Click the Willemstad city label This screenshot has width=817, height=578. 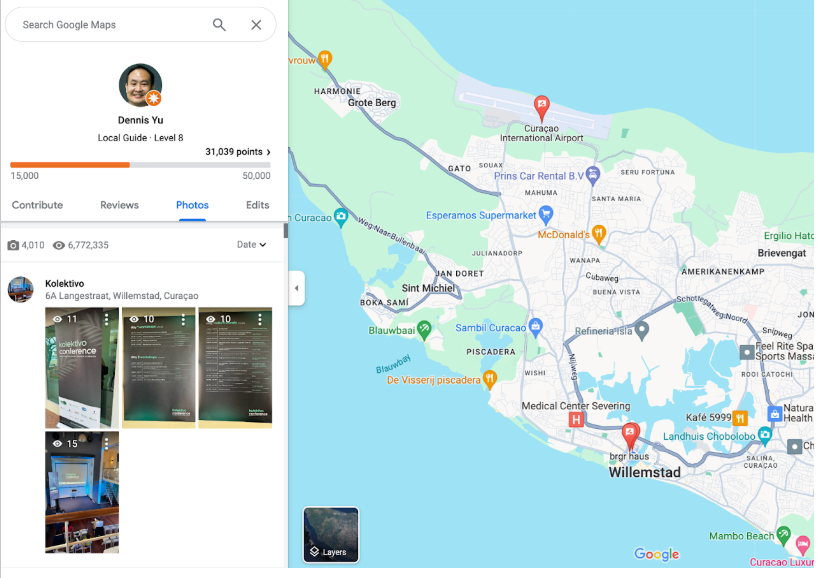tap(645, 473)
